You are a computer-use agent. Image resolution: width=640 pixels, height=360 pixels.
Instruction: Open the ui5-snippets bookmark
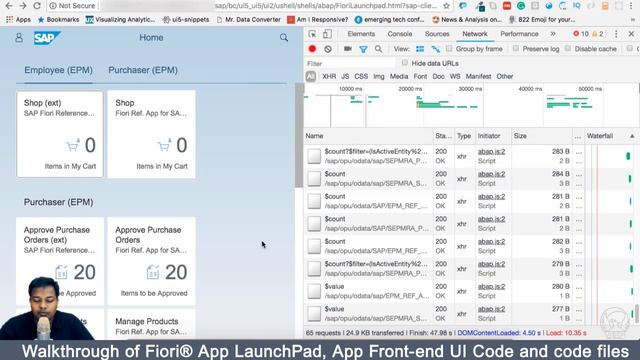(186, 19)
